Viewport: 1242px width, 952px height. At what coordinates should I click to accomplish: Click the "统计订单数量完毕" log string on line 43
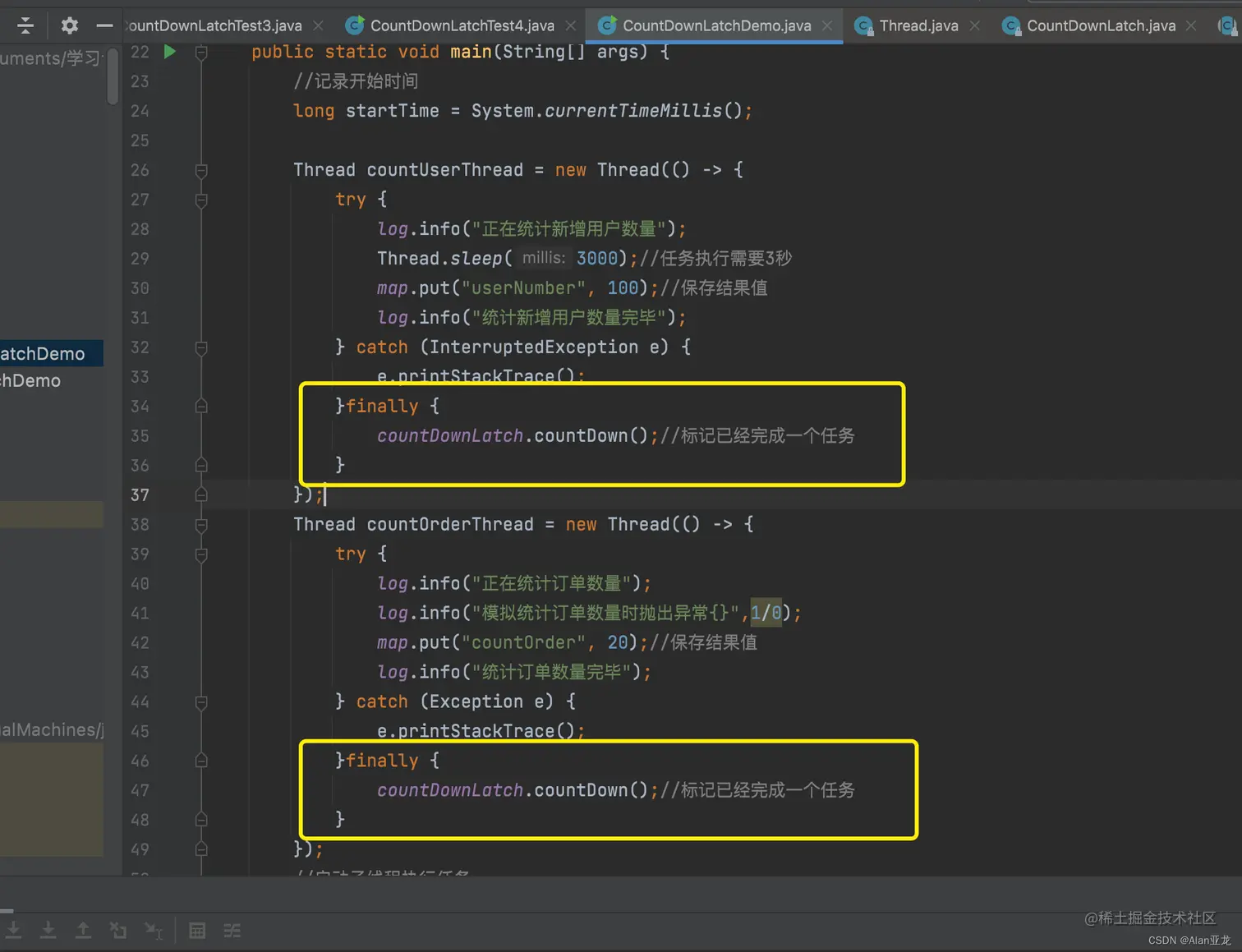click(551, 672)
